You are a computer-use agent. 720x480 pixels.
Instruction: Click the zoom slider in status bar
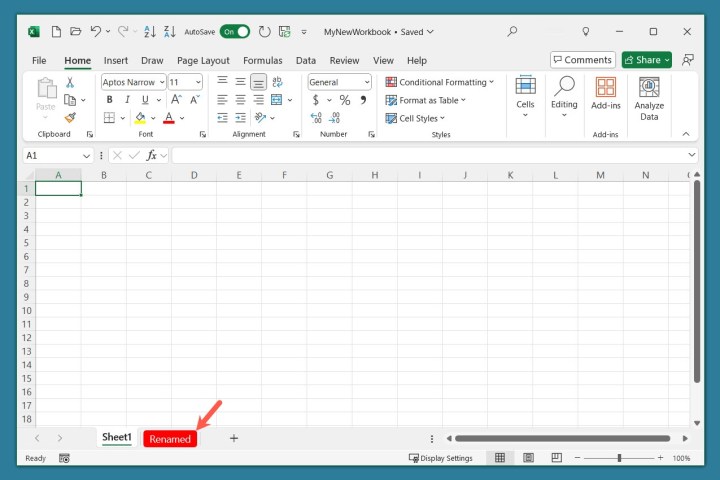(x=620, y=458)
